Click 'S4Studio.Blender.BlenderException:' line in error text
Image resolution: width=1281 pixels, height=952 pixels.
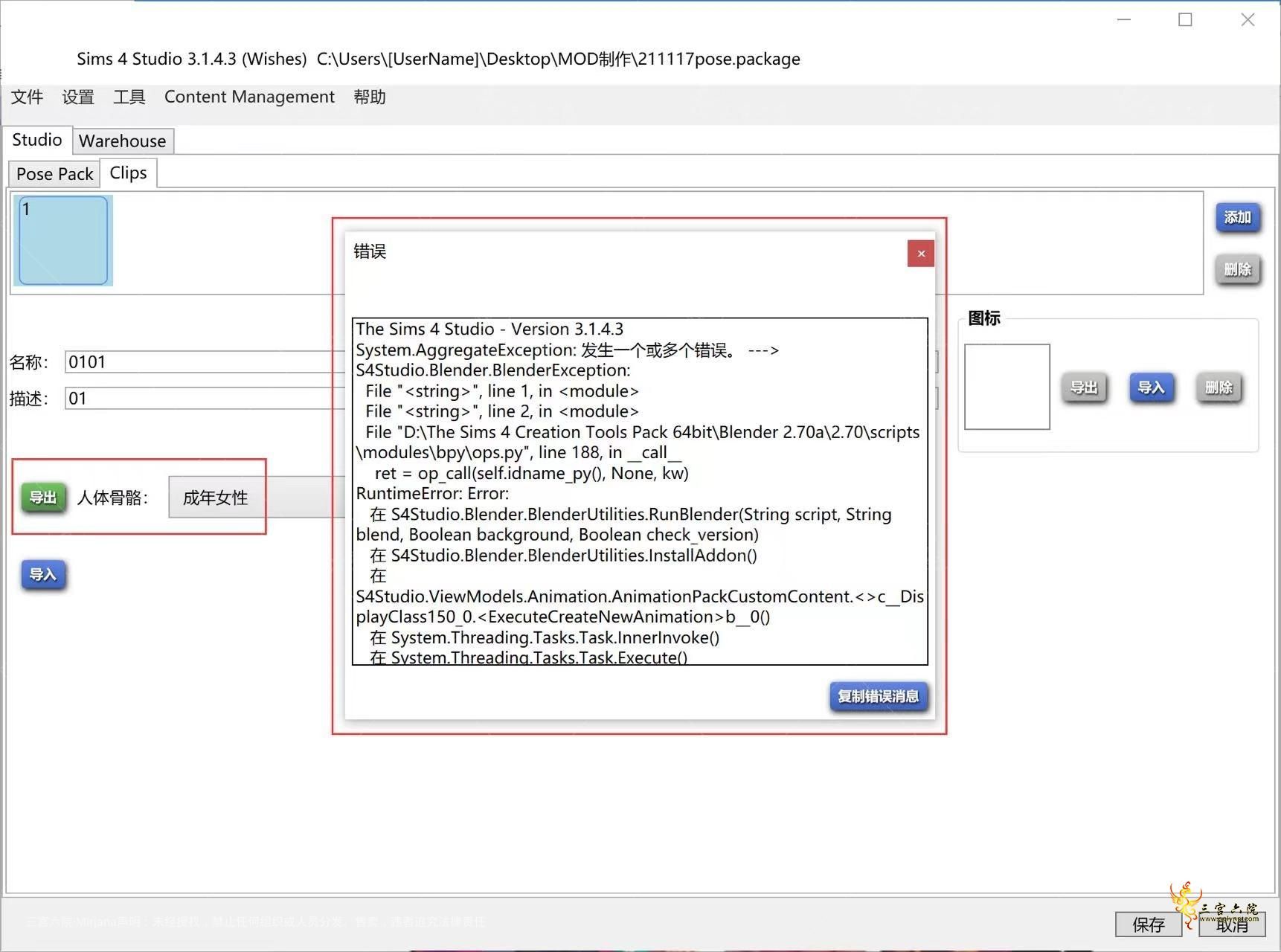point(493,370)
